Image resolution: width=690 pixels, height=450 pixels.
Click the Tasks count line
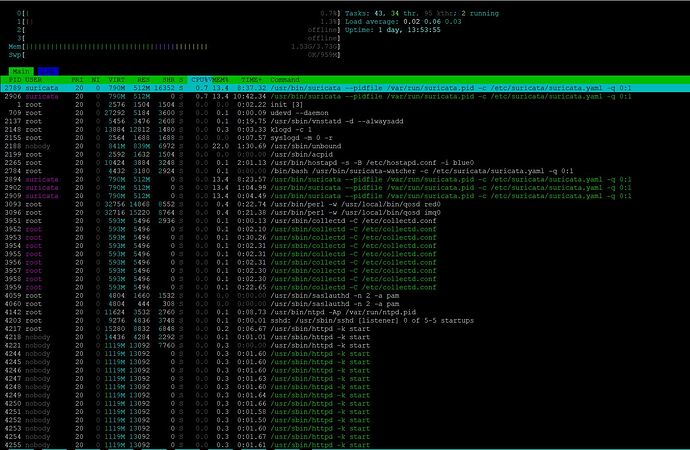(422, 14)
